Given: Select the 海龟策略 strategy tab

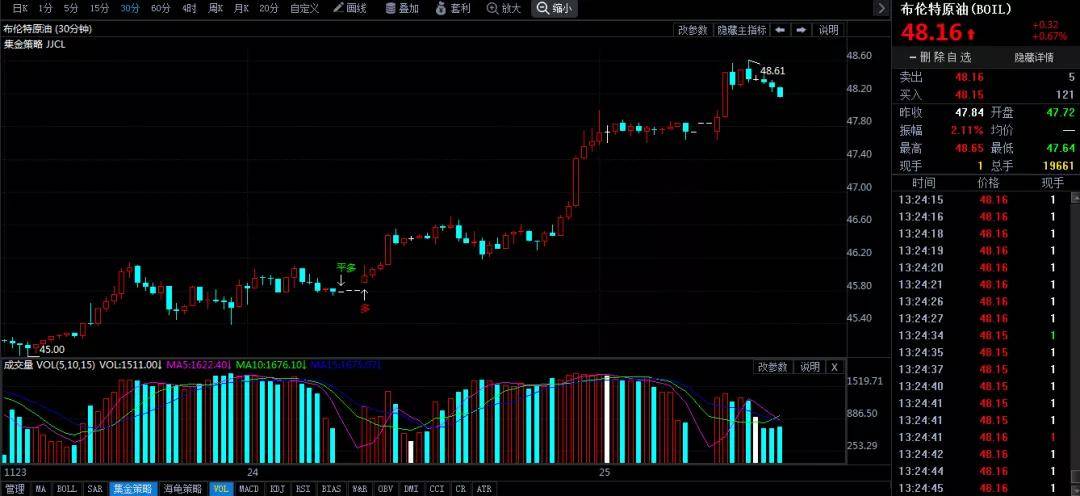Looking at the screenshot, I should [x=183, y=488].
